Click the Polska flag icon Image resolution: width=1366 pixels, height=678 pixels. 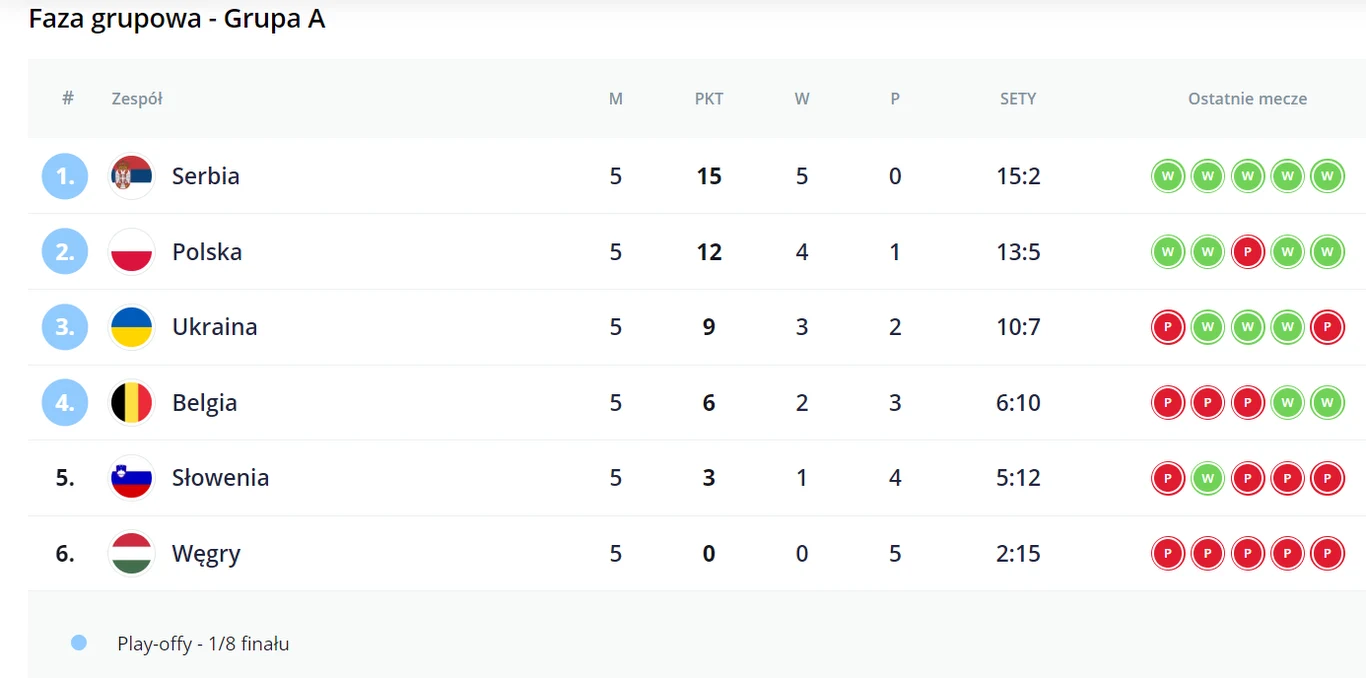pyautogui.click(x=131, y=252)
